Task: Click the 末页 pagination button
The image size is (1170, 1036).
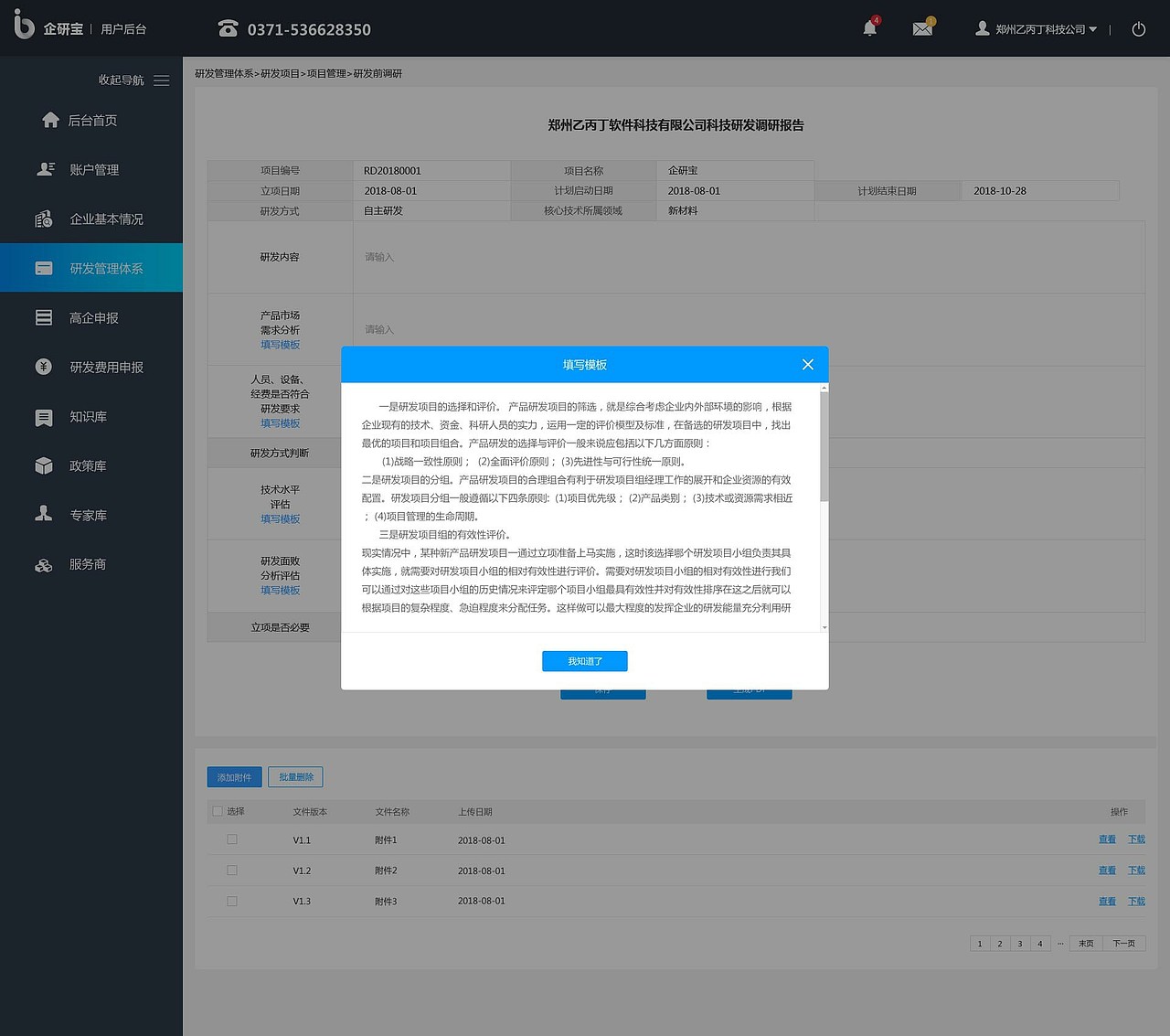Action: pyautogui.click(x=1086, y=944)
